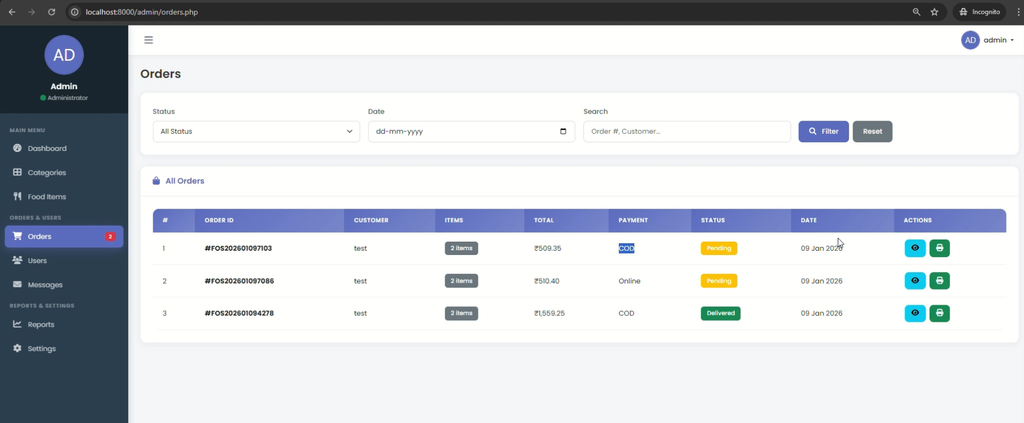Bookmark this page with the star icon
Viewport: 1024px width, 423px height.
[935, 12]
